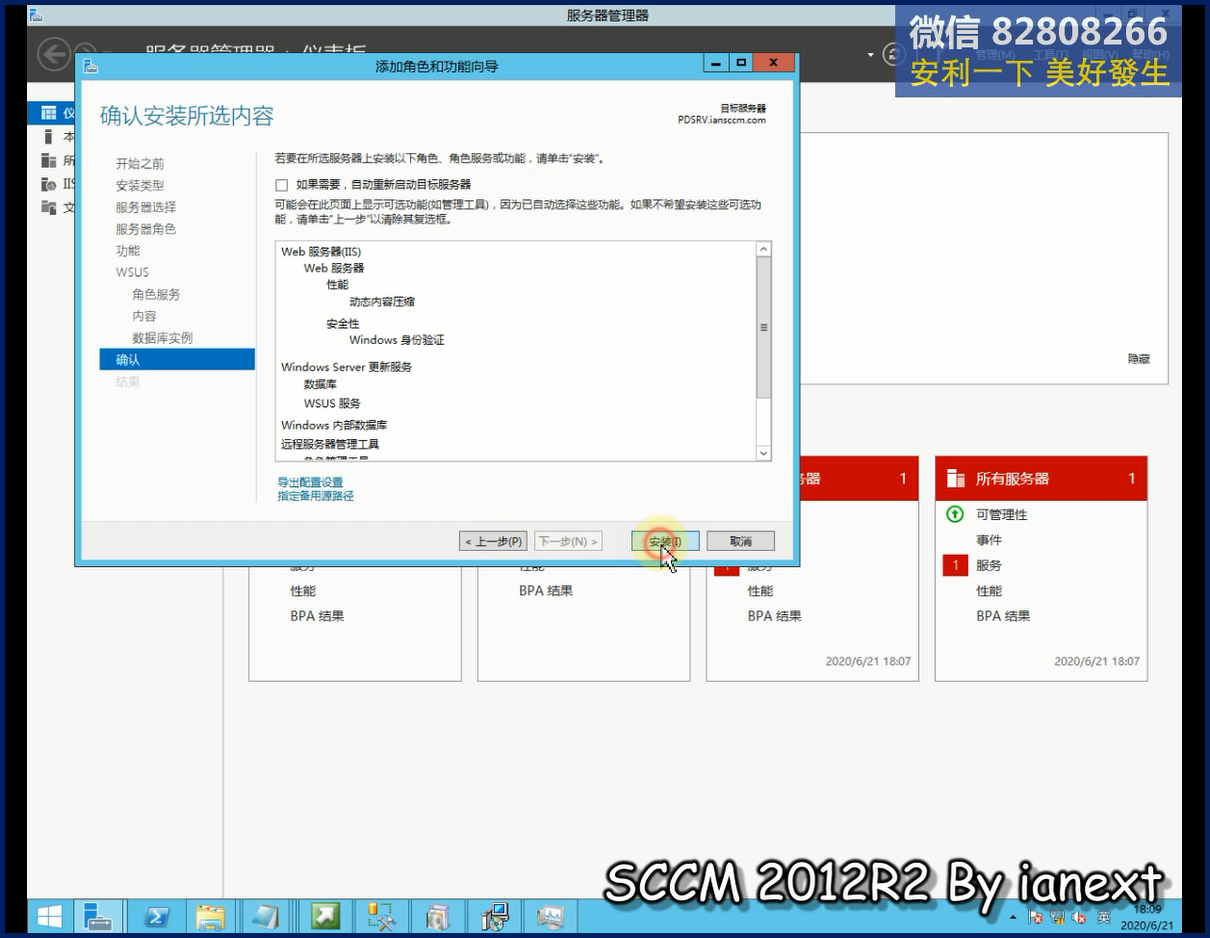Click 可管理性 in the 所有服务器 tile

[1002, 515]
